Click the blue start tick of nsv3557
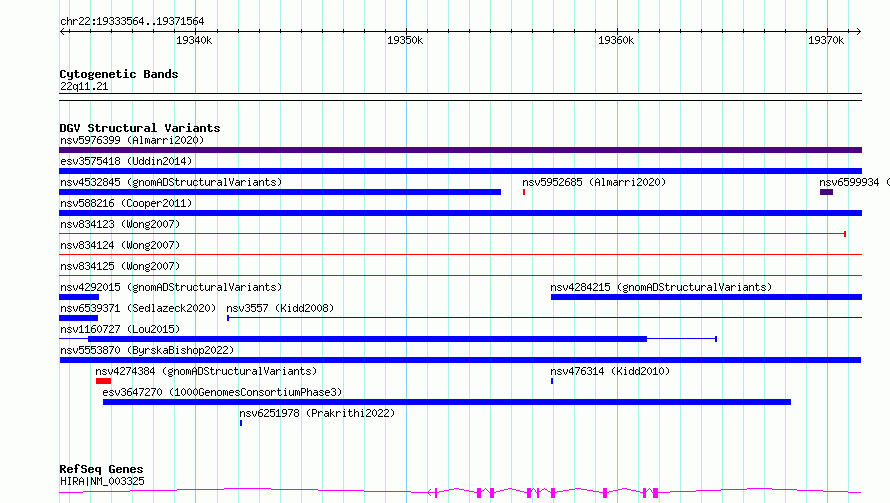The image size is (890, 503). click(228, 318)
